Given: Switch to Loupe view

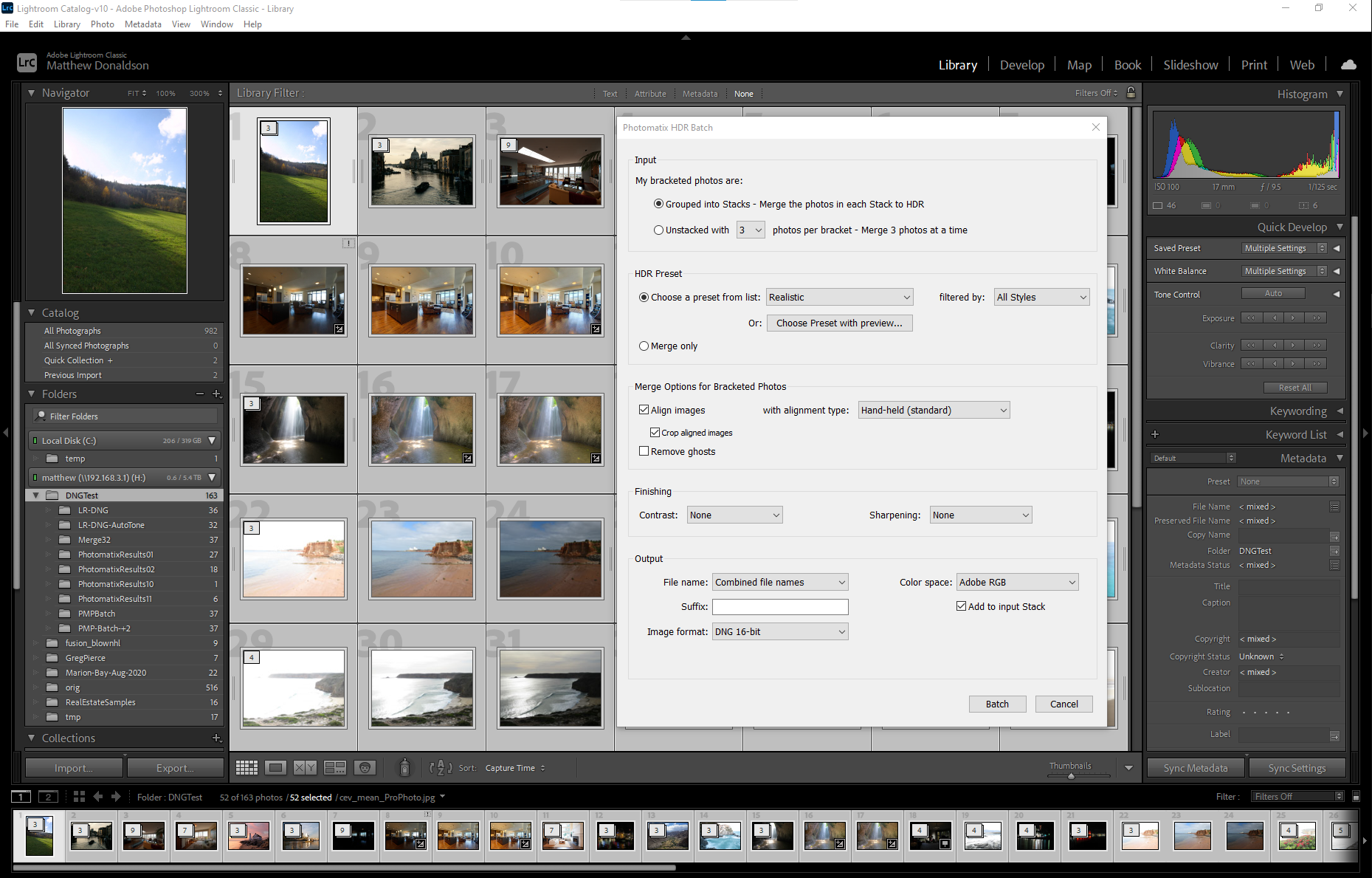Looking at the screenshot, I should pos(276,768).
